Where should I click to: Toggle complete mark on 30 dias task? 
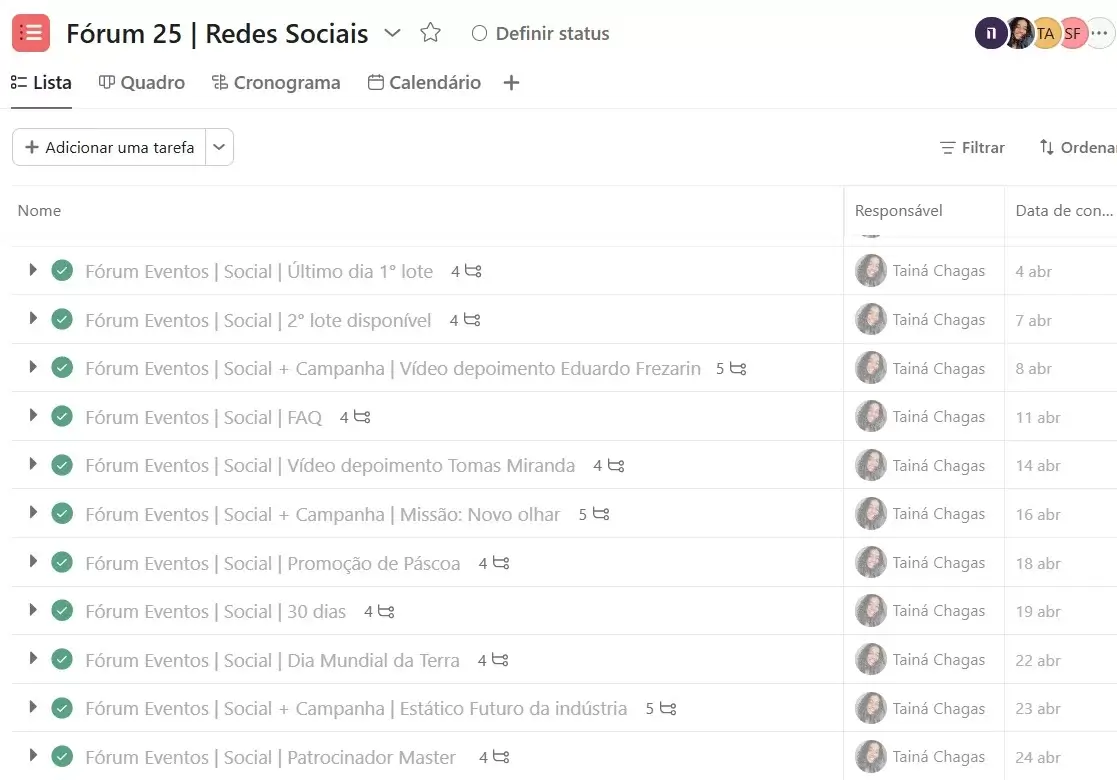(x=62, y=611)
